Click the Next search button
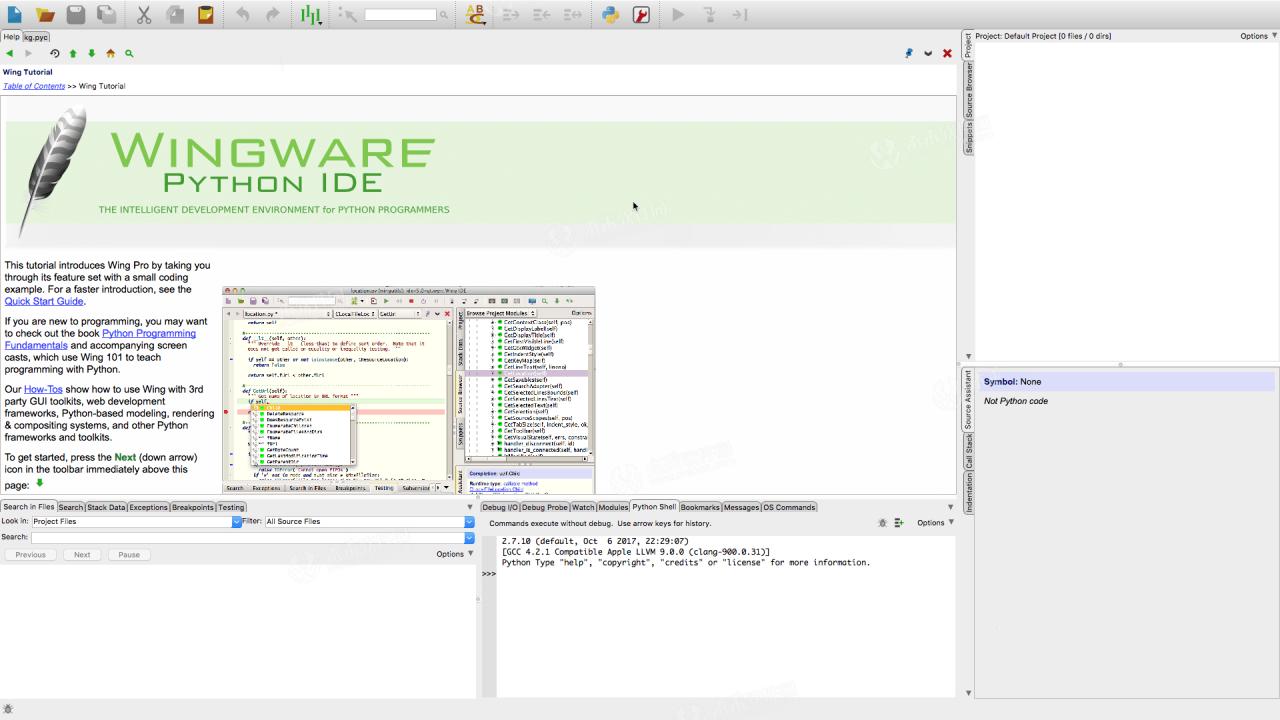This screenshot has width=1280, height=720. (82, 554)
